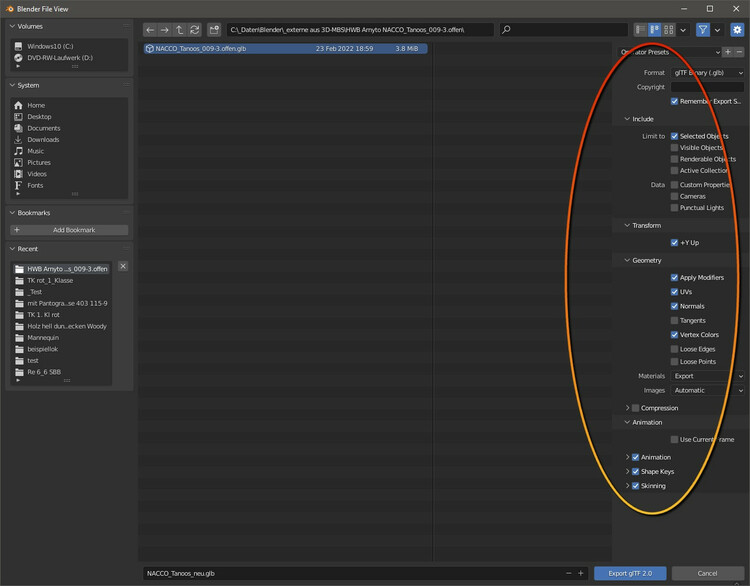Open recent folder TK rot_1_Klasse
750x586 pixels.
click(x=61, y=280)
